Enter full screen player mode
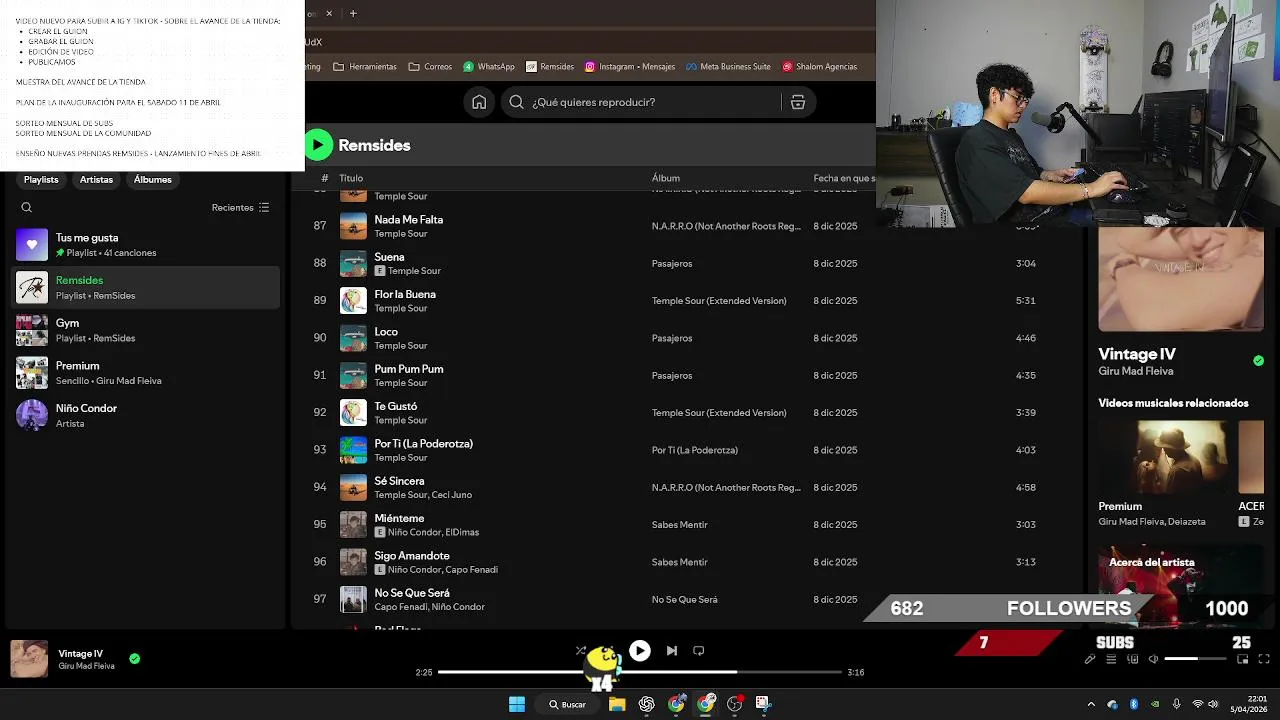Viewport: 1280px width, 720px height. (1264, 659)
